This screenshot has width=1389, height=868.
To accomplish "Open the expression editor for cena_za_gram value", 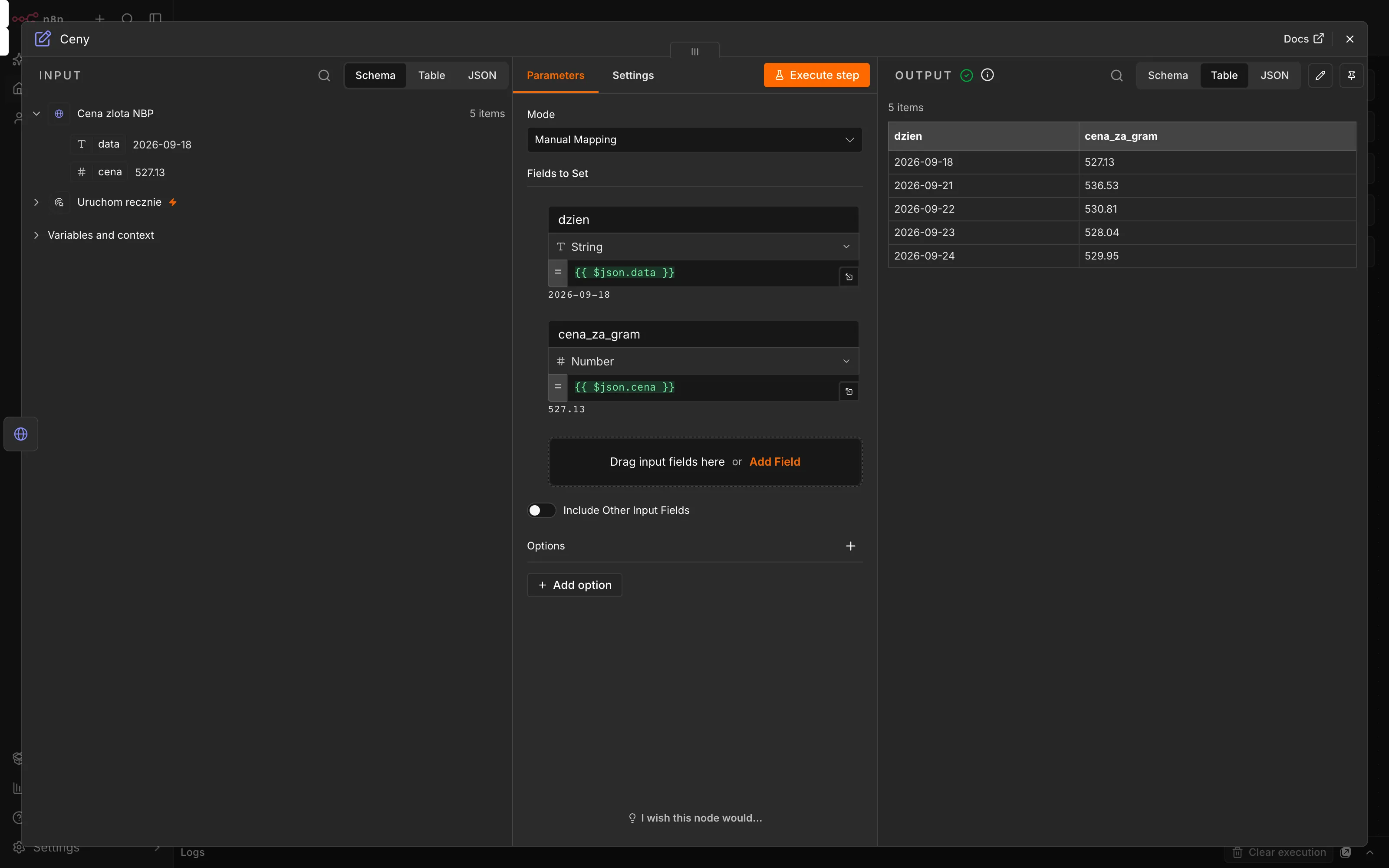I will pos(849,391).
